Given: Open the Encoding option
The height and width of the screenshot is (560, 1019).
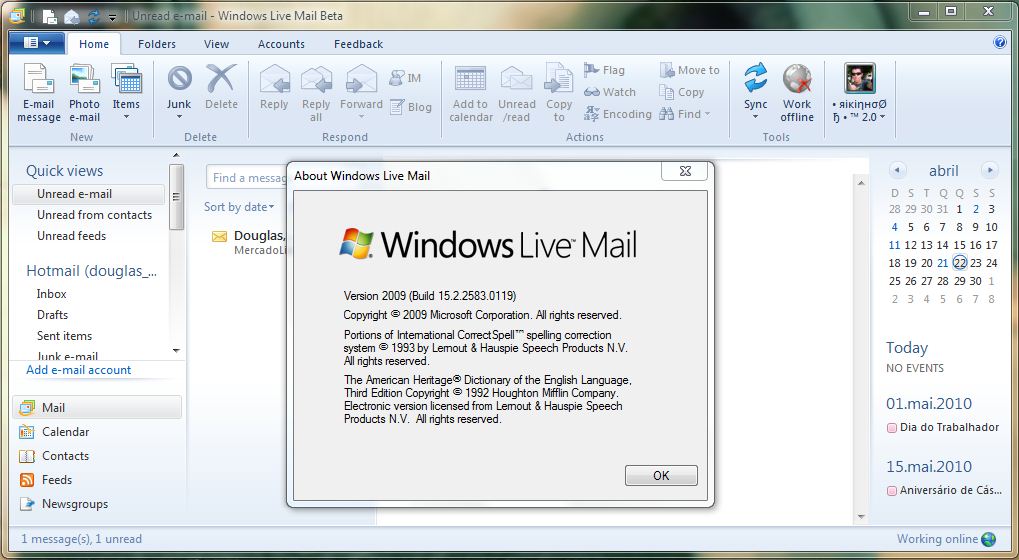Looking at the screenshot, I should pos(617,114).
